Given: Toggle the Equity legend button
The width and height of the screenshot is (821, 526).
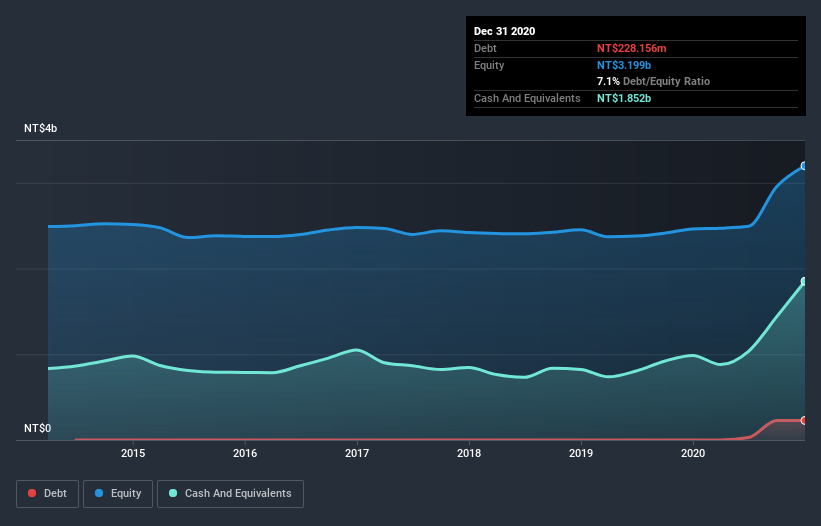Looking at the screenshot, I should (x=118, y=494).
